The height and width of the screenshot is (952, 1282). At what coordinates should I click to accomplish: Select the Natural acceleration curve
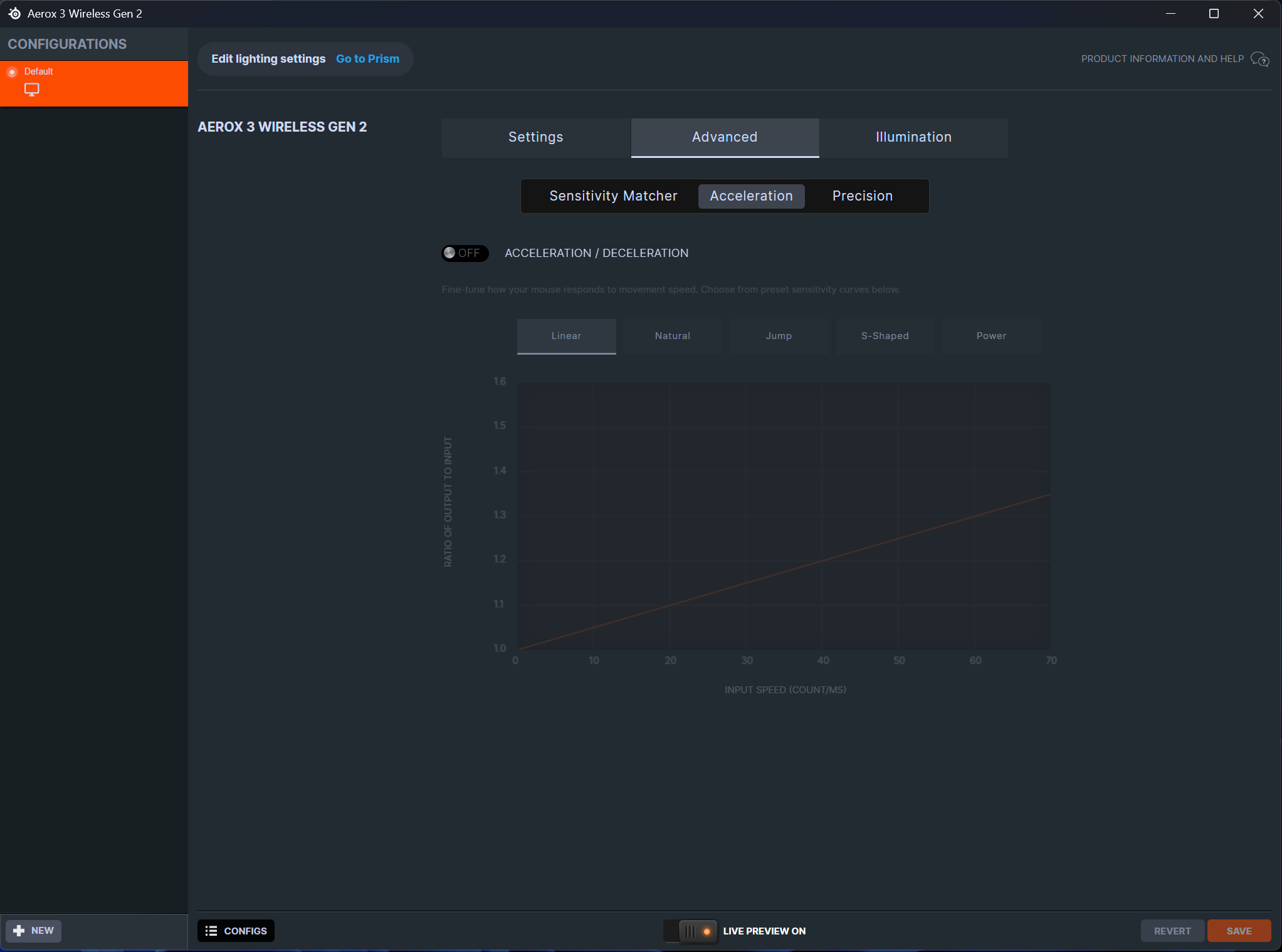[x=672, y=336]
